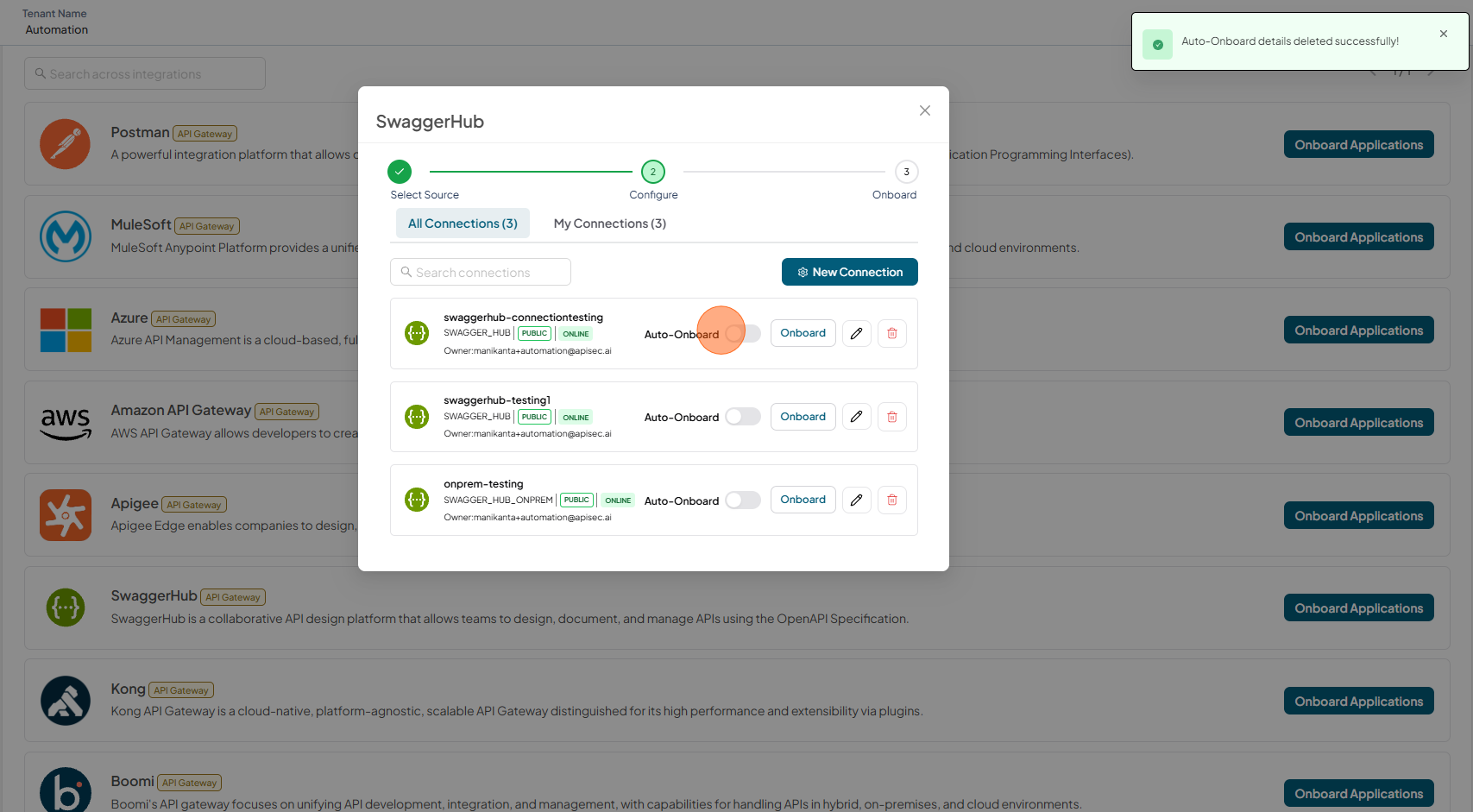1473x812 pixels.
Task: Click the Azure logo icon
Action: [x=66, y=330]
